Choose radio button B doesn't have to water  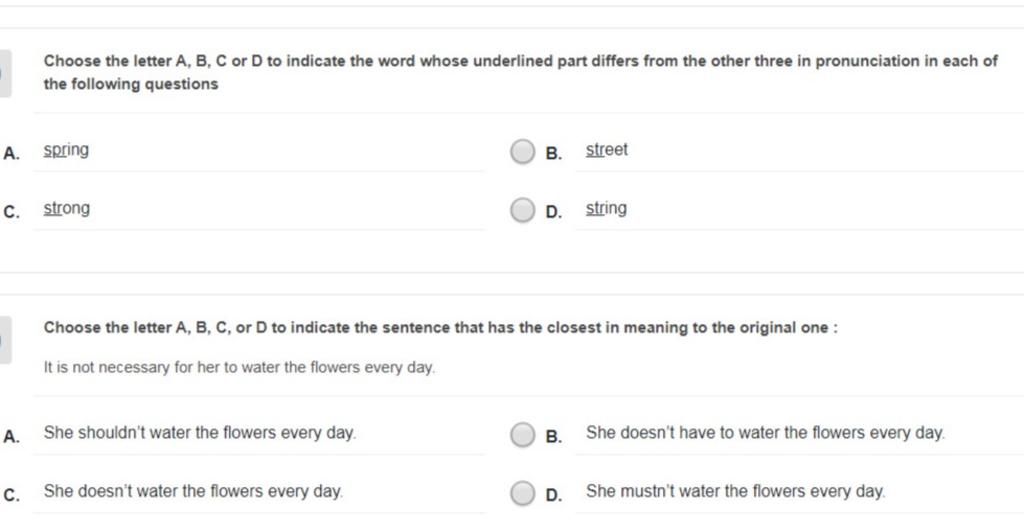coord(522,434)
